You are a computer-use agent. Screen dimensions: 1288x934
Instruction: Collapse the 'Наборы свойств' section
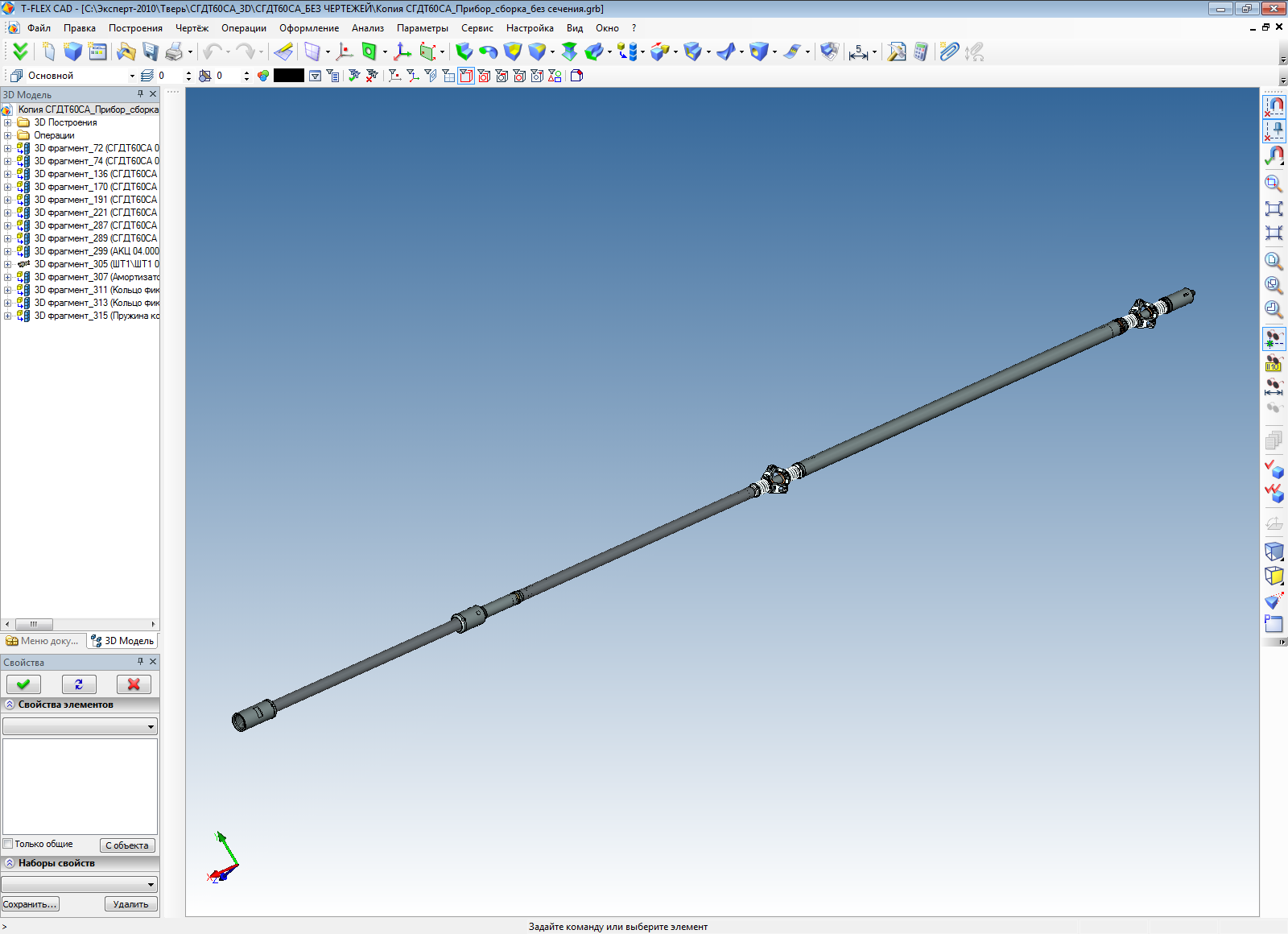[10, 863]
